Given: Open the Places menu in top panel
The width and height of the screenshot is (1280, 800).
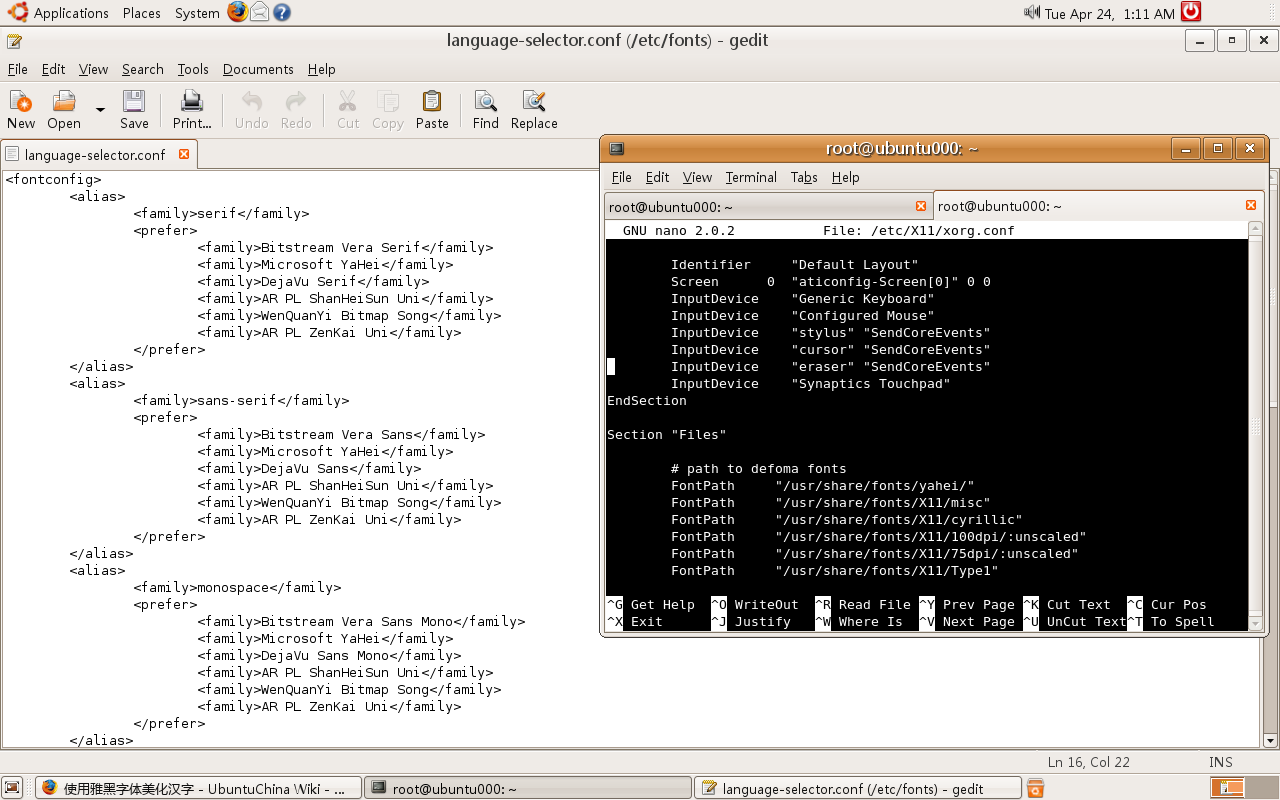Looking at the screenshot, I should tap(142, 13).
